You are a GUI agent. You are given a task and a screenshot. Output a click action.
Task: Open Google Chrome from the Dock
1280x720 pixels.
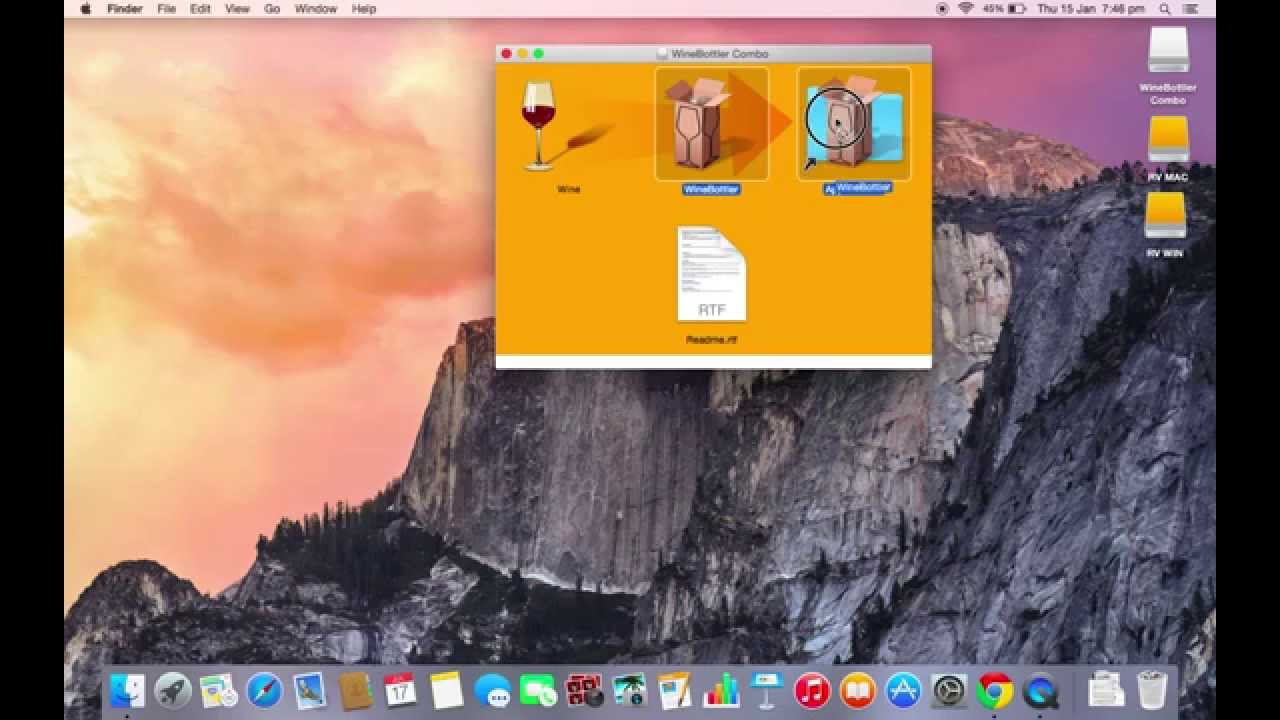[x=995, y=691]
